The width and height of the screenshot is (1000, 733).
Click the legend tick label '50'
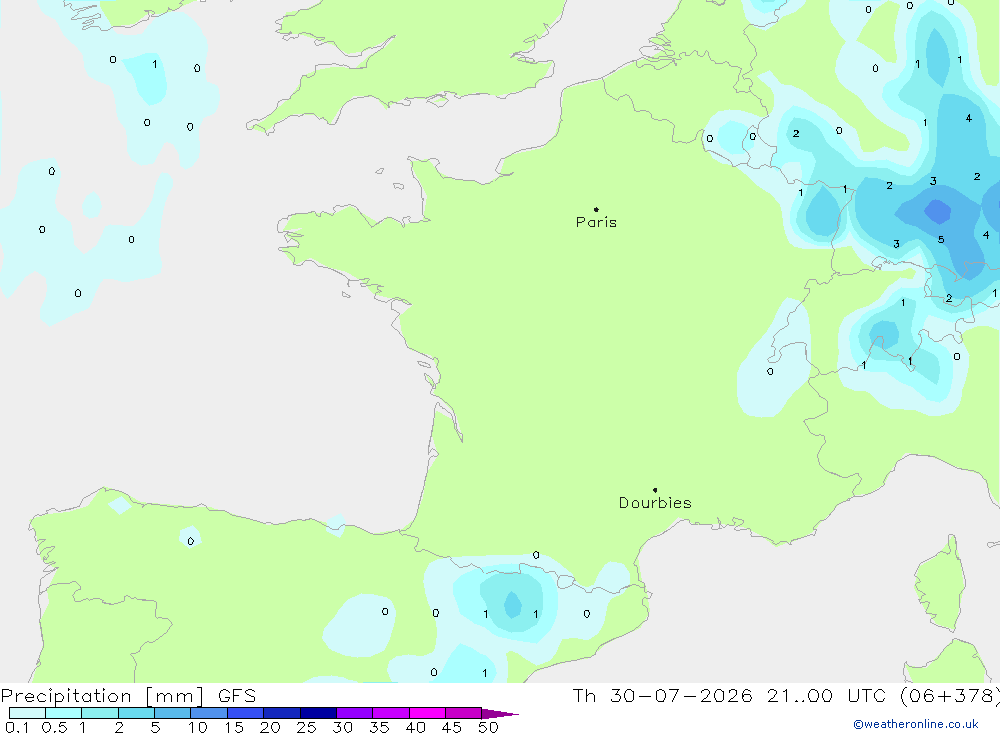489,727
